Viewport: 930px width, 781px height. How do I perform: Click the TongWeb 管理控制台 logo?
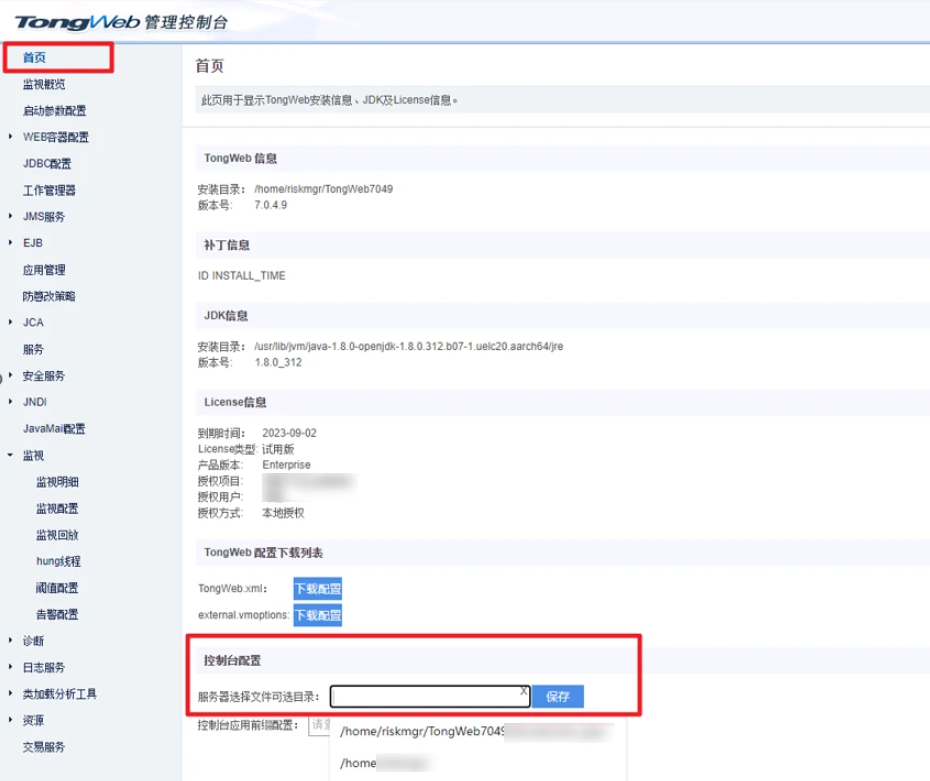122,23
